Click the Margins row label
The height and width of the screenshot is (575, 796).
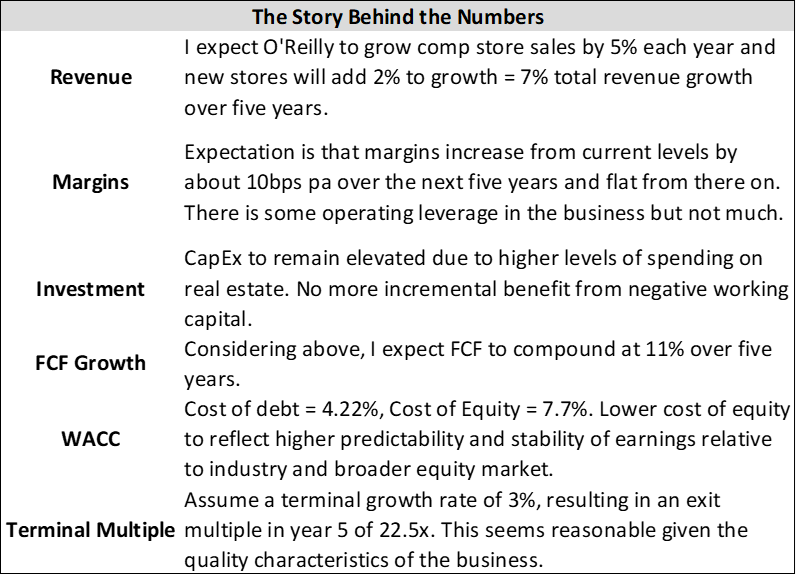91,182
